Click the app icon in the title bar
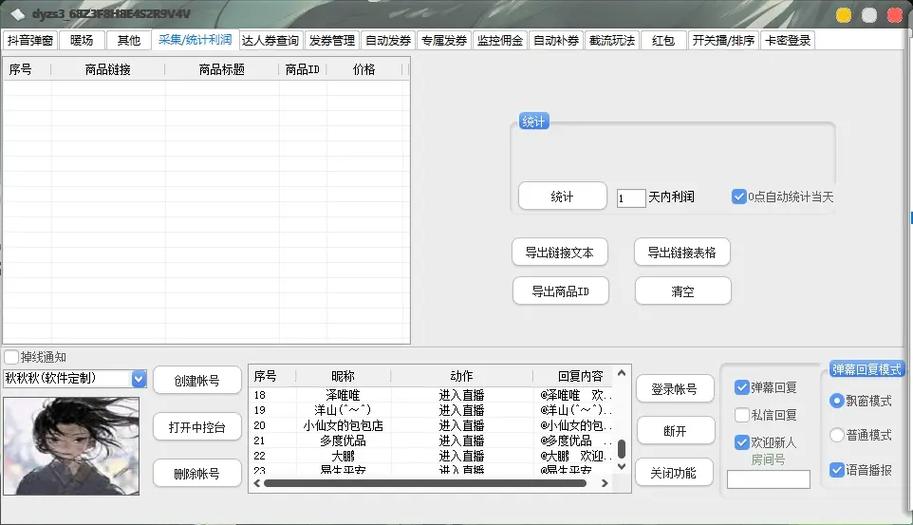Image resolution: width=913 pixels, height=525 pixels. coord(17,14)
